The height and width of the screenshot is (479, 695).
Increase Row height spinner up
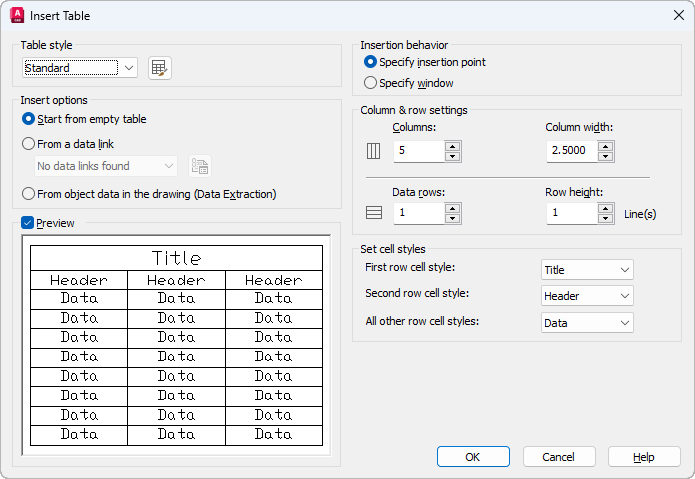(x=605, y=208)
